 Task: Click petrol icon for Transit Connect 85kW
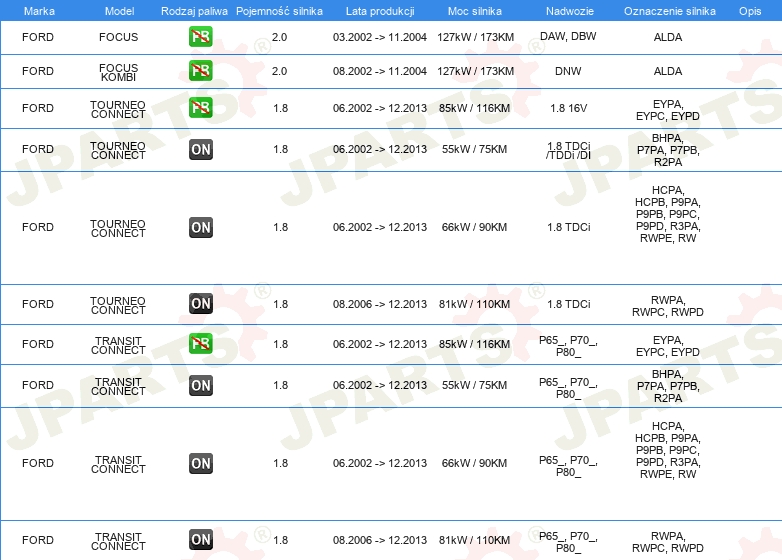[x=200, y=344]
